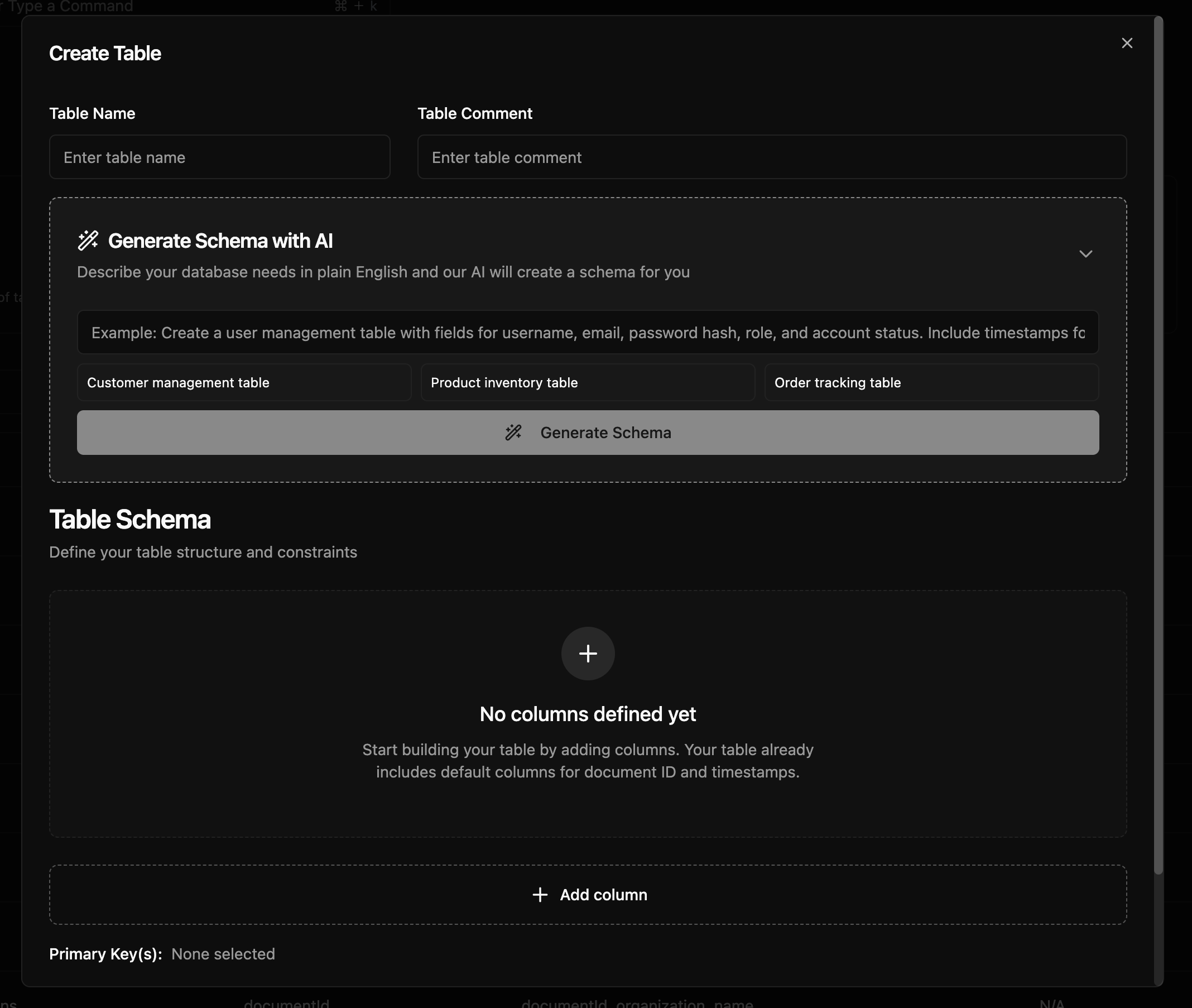The width and height of the screenshot is (1192, 1008).
Task: Click the AI schema description prompt box
Action: coord(588,333)
